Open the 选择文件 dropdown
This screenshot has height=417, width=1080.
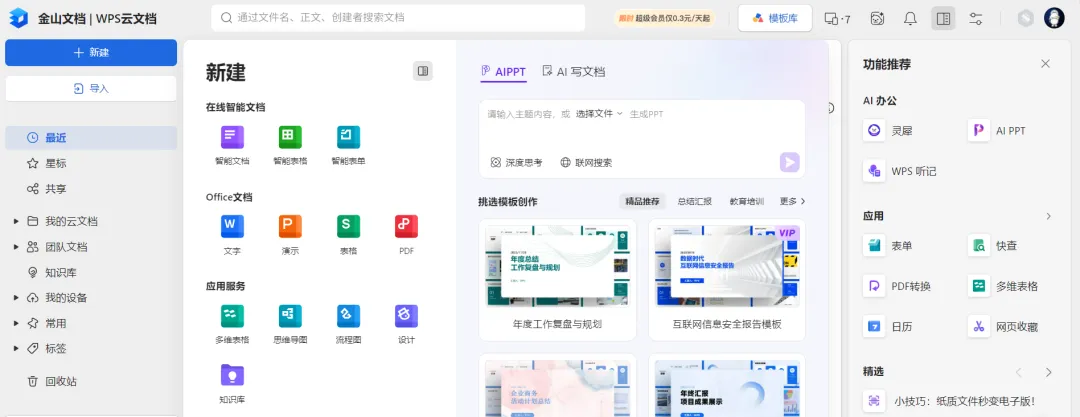pyautogui.click(x=599, y=114)
